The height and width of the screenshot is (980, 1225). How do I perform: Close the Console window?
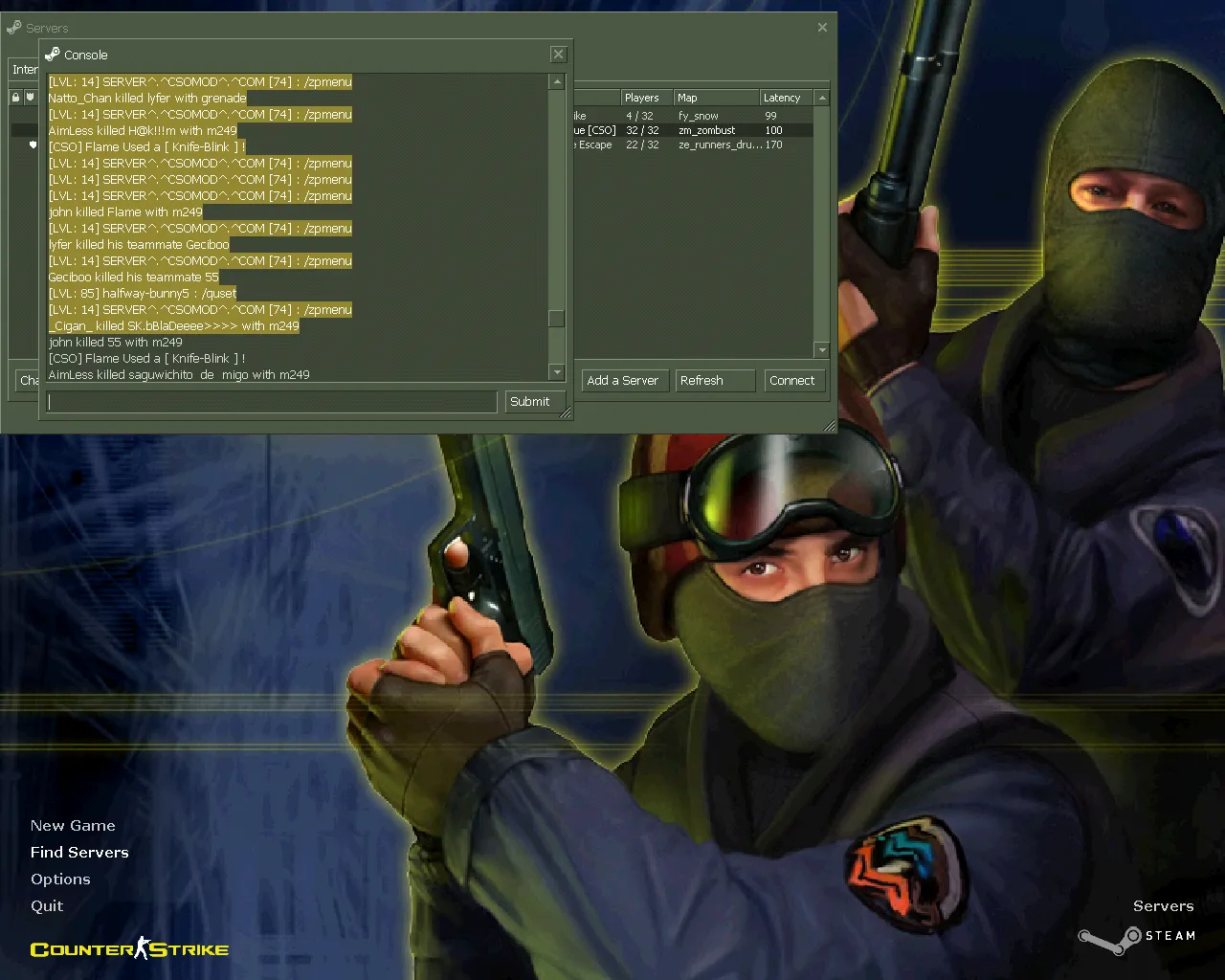pos(559,55)
